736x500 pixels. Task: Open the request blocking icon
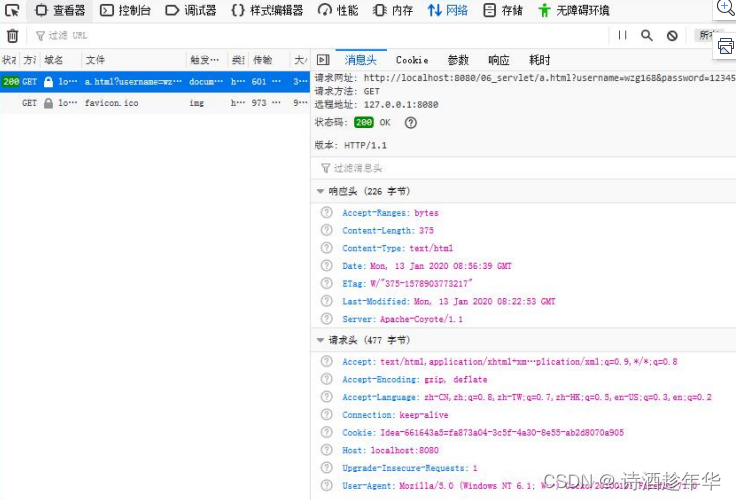coord(672,36)
